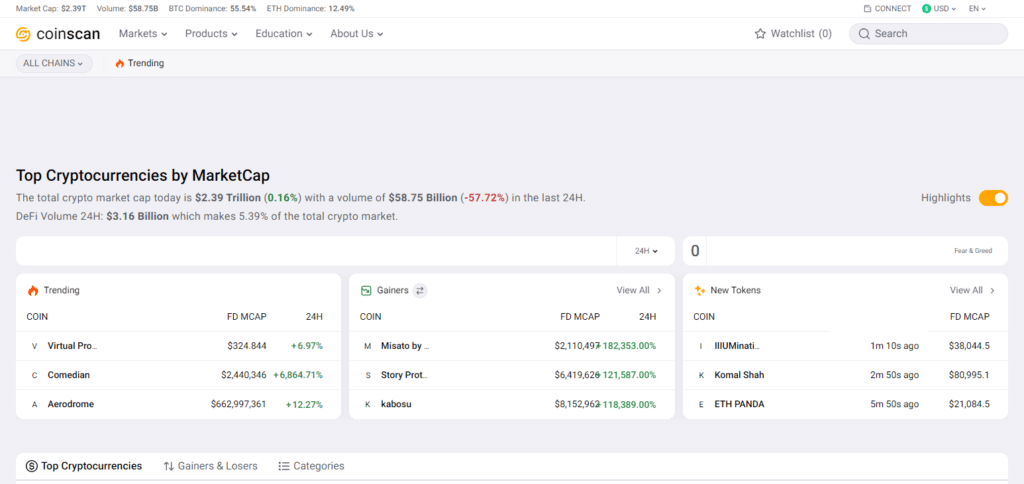This screenshot has height=484, width=1024.
Task: Click the Gainers chart icon
Action: 366,290
